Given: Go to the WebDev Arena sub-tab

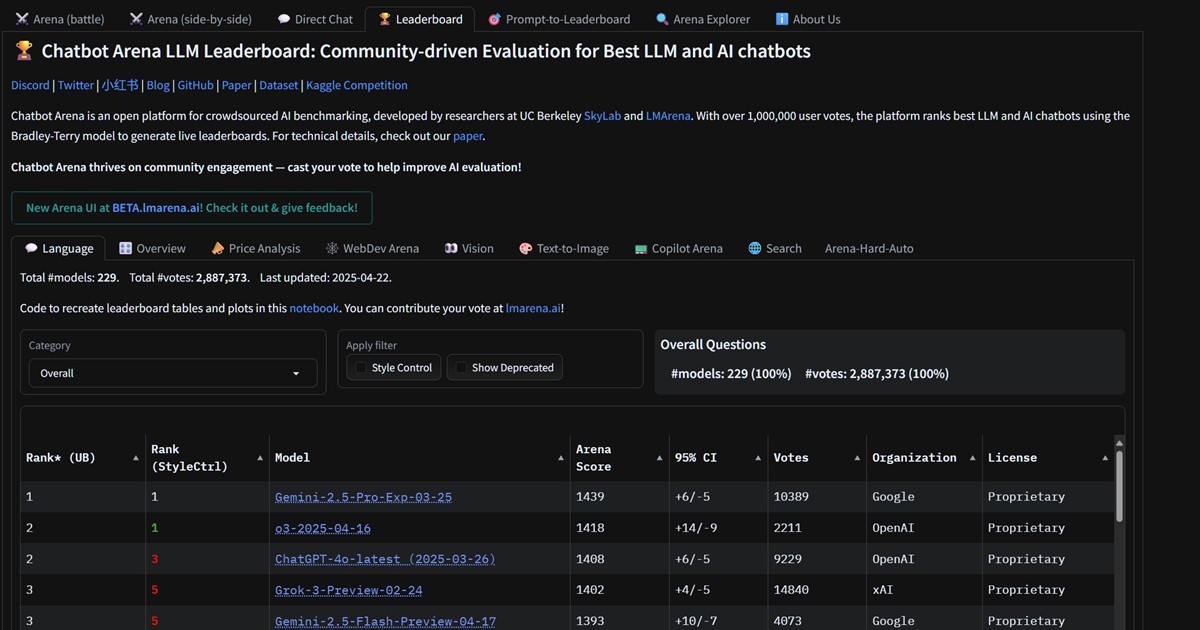Looking at the screenshot, I should tap(372, 248).
